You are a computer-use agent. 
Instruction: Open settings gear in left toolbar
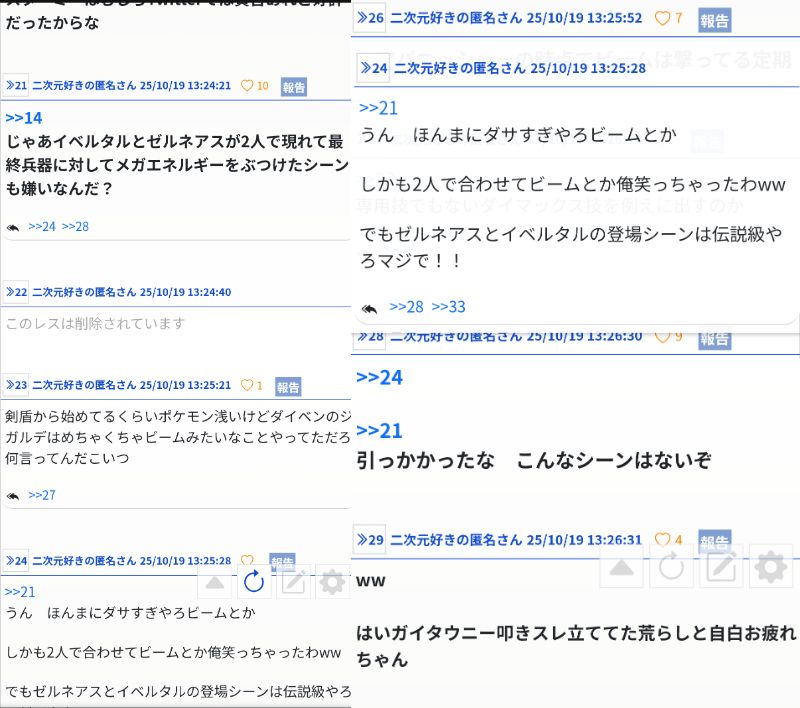pos(332,582)
